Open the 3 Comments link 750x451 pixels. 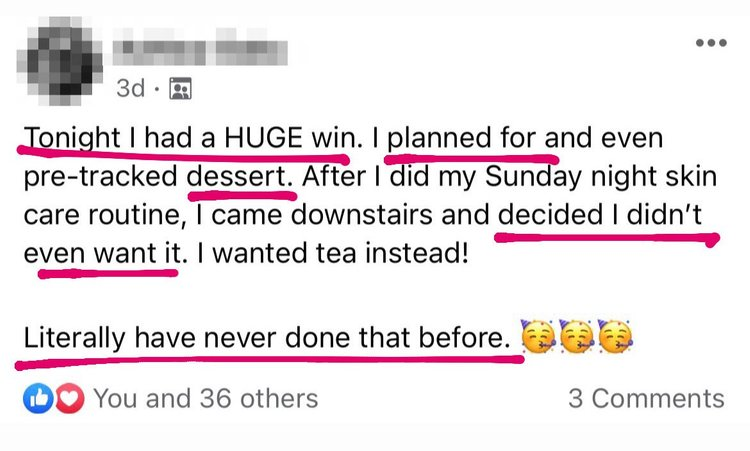tap(646, 398)
